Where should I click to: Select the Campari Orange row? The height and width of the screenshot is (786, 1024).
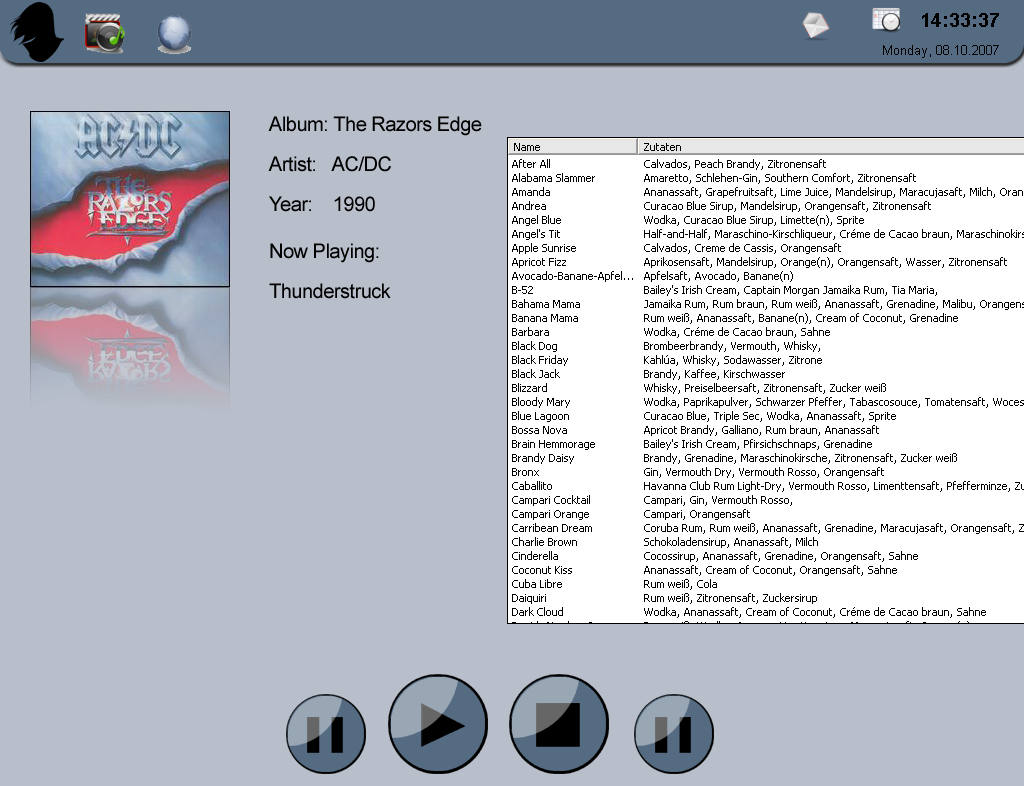click(766, 514)
